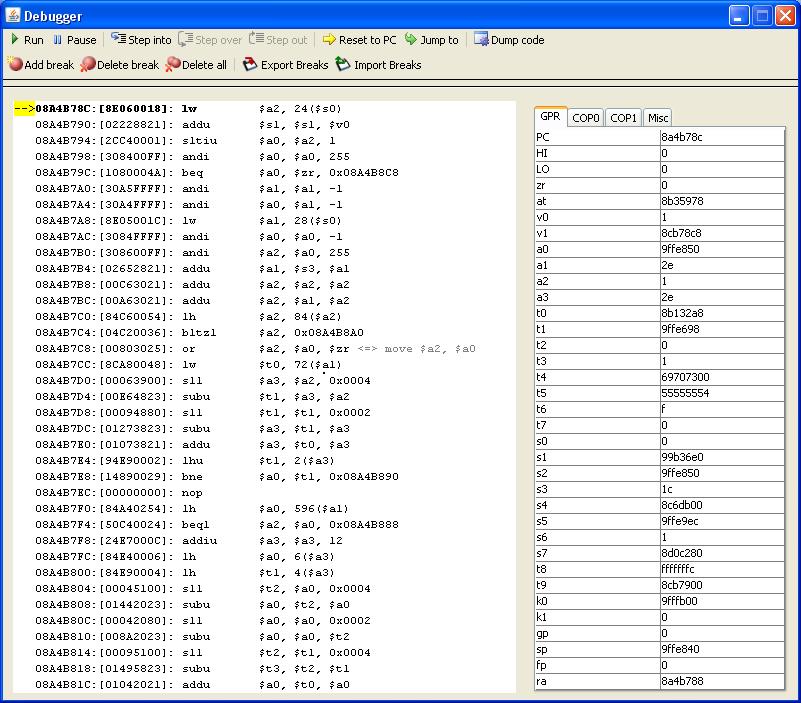Open Dump code from the toolbar

(x=509, y=40)
